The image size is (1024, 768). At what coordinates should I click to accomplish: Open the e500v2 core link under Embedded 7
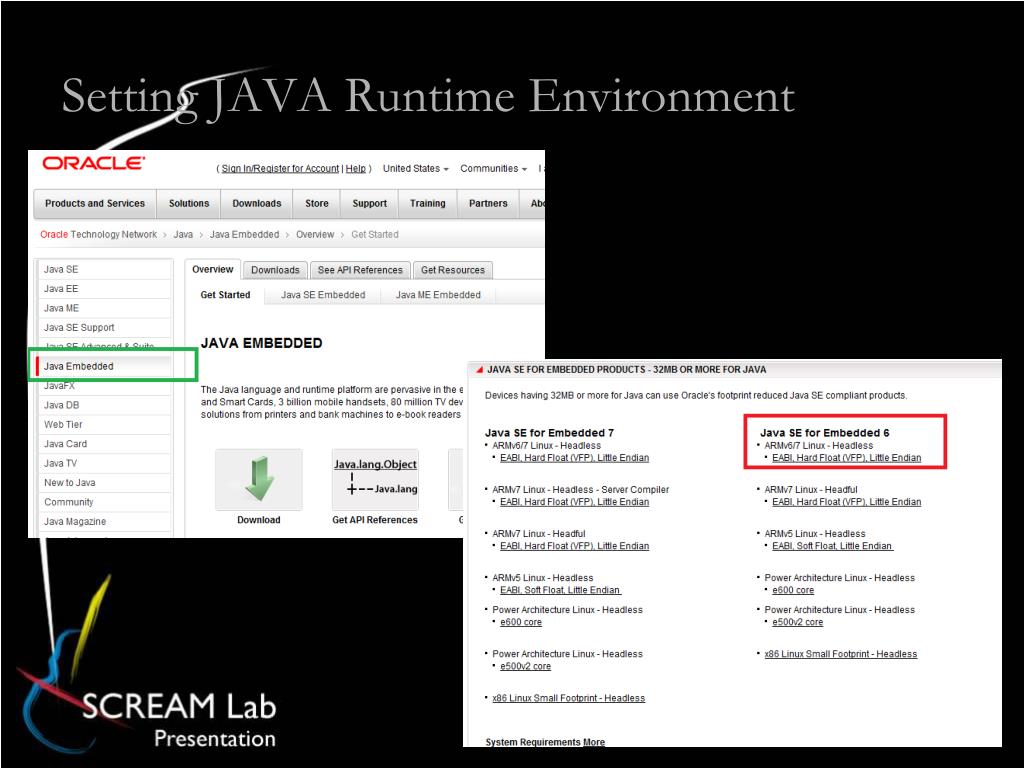[x=526, y=667]
